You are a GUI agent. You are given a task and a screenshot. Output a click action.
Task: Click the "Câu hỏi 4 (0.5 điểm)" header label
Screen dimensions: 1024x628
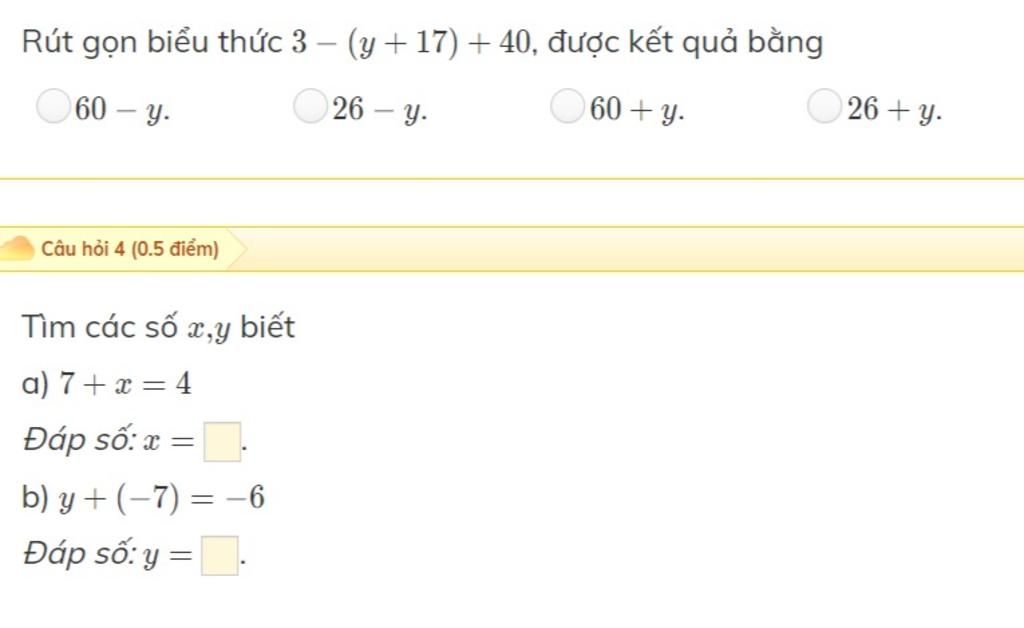[130, 249]
